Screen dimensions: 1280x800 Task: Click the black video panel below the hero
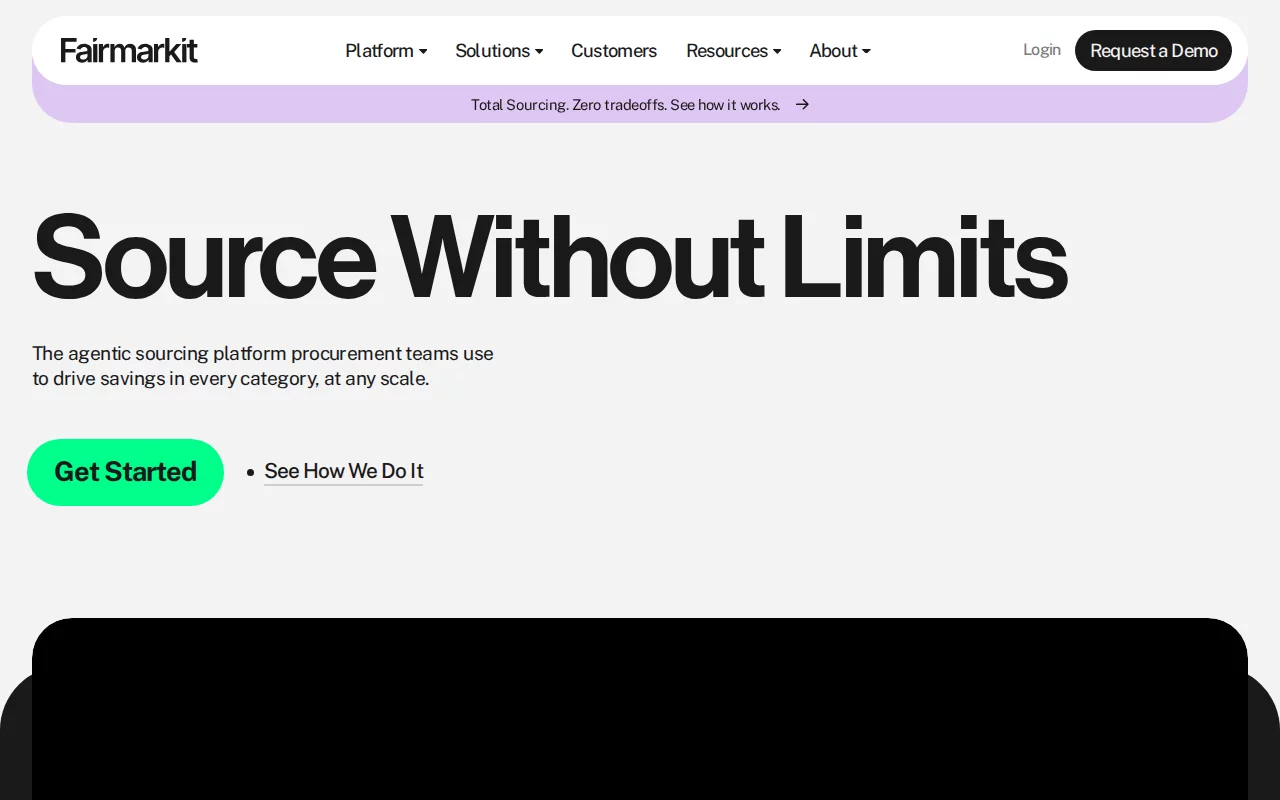point(640,709)
